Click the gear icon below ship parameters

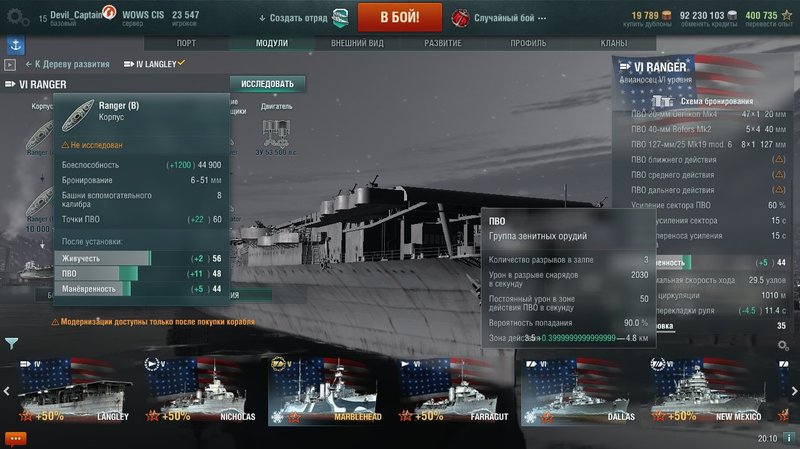coord(783,346)
